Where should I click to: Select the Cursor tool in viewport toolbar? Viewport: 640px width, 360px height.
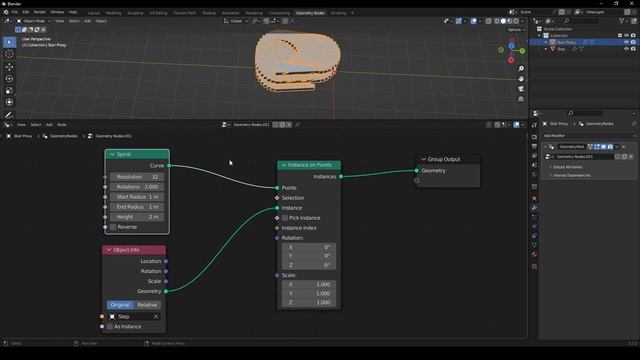coord(9,54)
